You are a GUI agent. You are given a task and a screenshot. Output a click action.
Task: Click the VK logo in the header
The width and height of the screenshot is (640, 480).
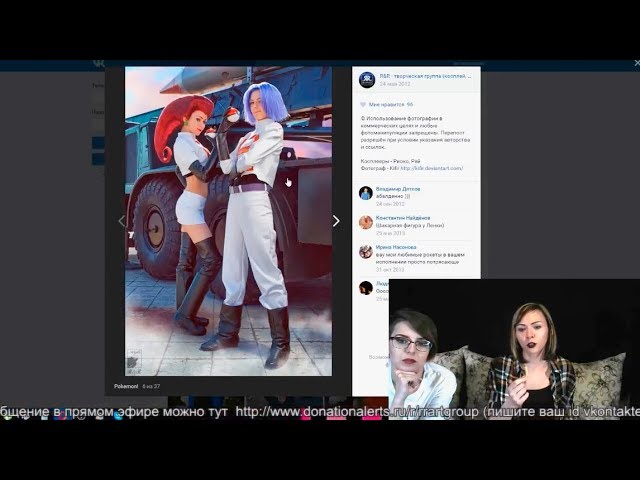click(98, 63)
